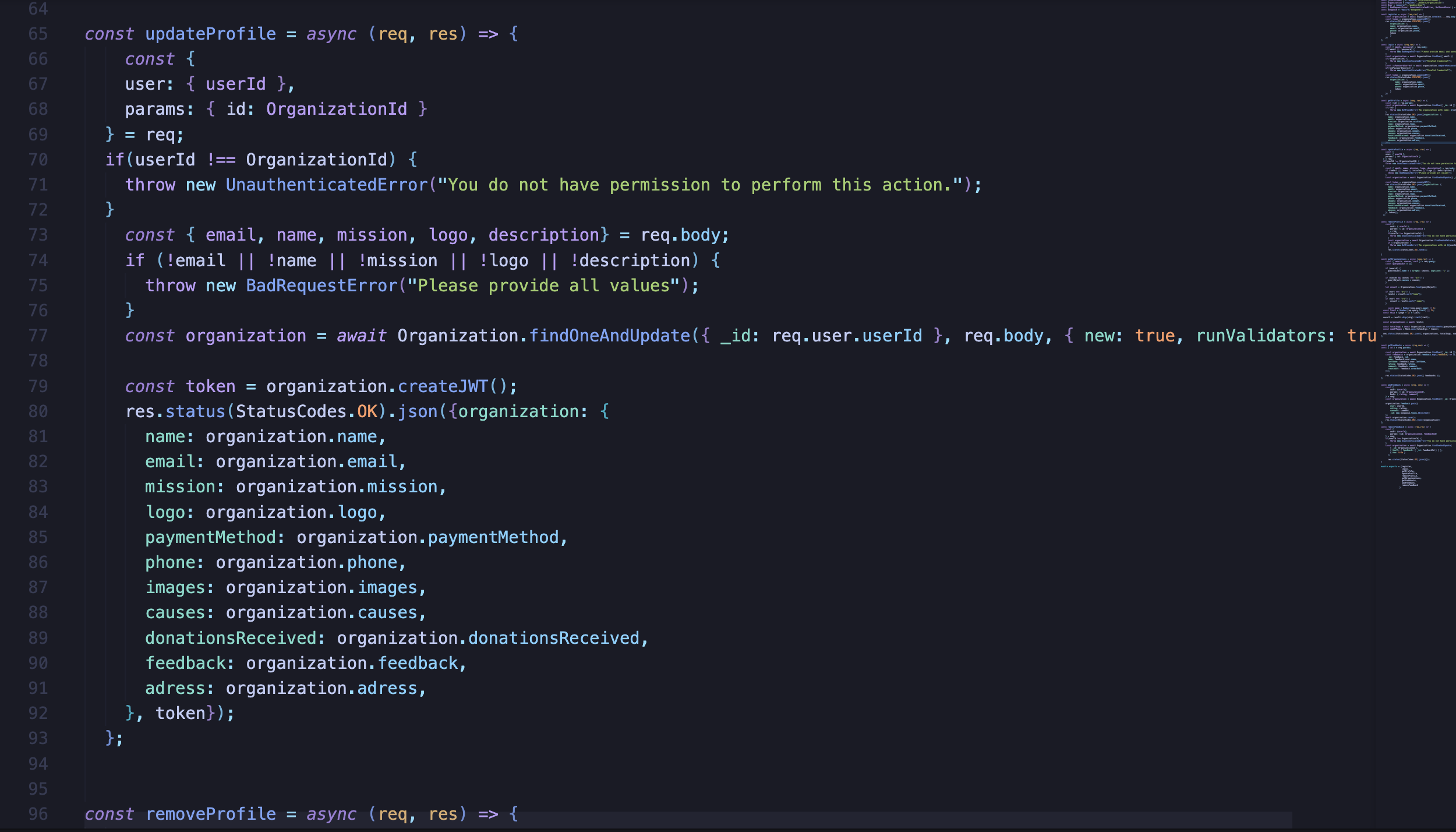This screenshot has width=1456, height=832.
Task: Click the updateProfile function name
Action: pos(210,34)
